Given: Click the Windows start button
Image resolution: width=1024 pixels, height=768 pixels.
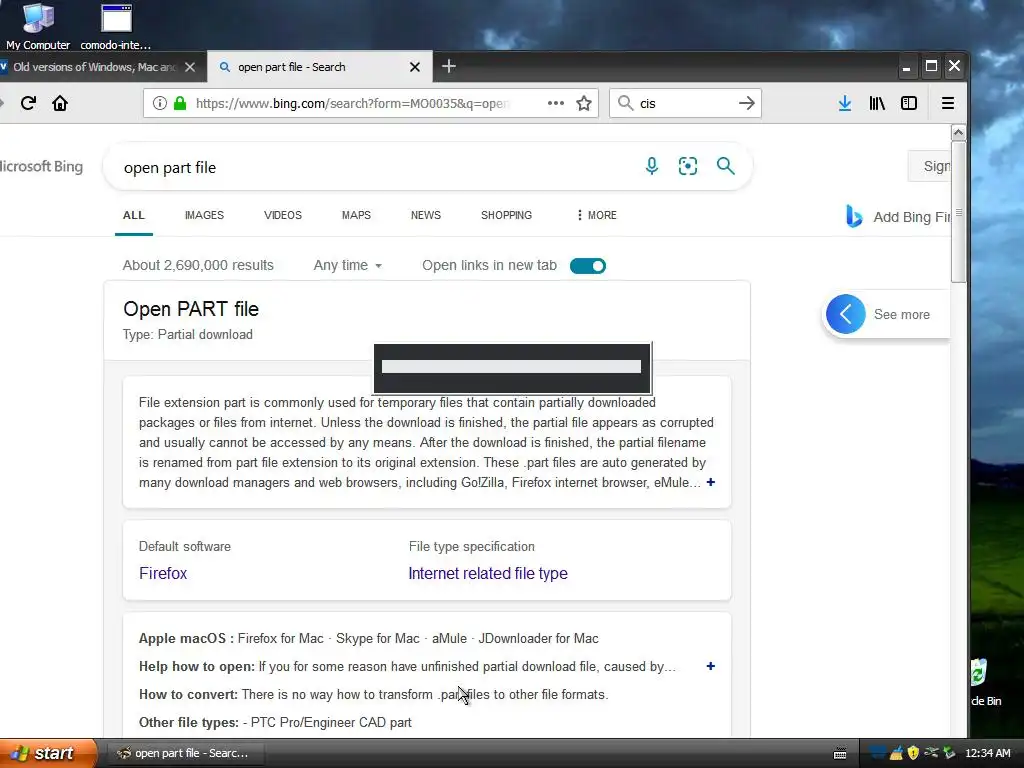Looking at the screenshot, I should (x=48, y=753).
